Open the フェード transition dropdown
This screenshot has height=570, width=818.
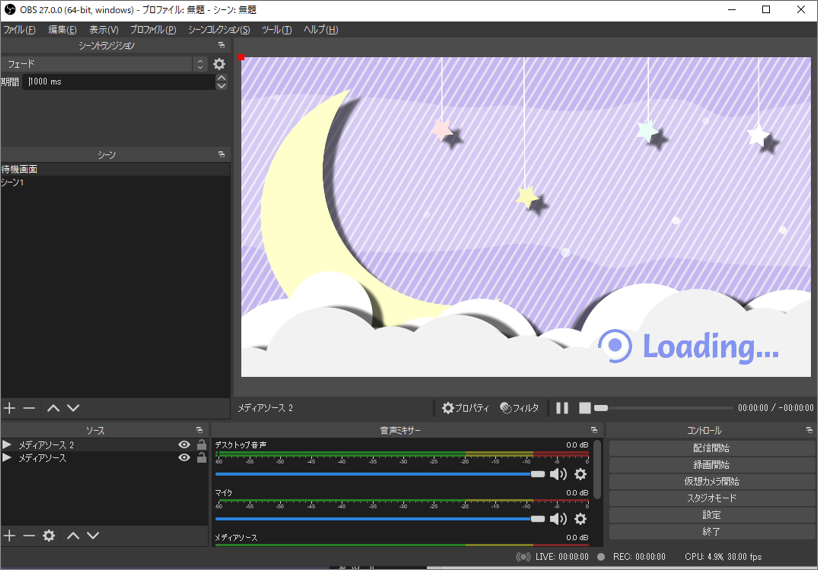click(x=102, y=64)
